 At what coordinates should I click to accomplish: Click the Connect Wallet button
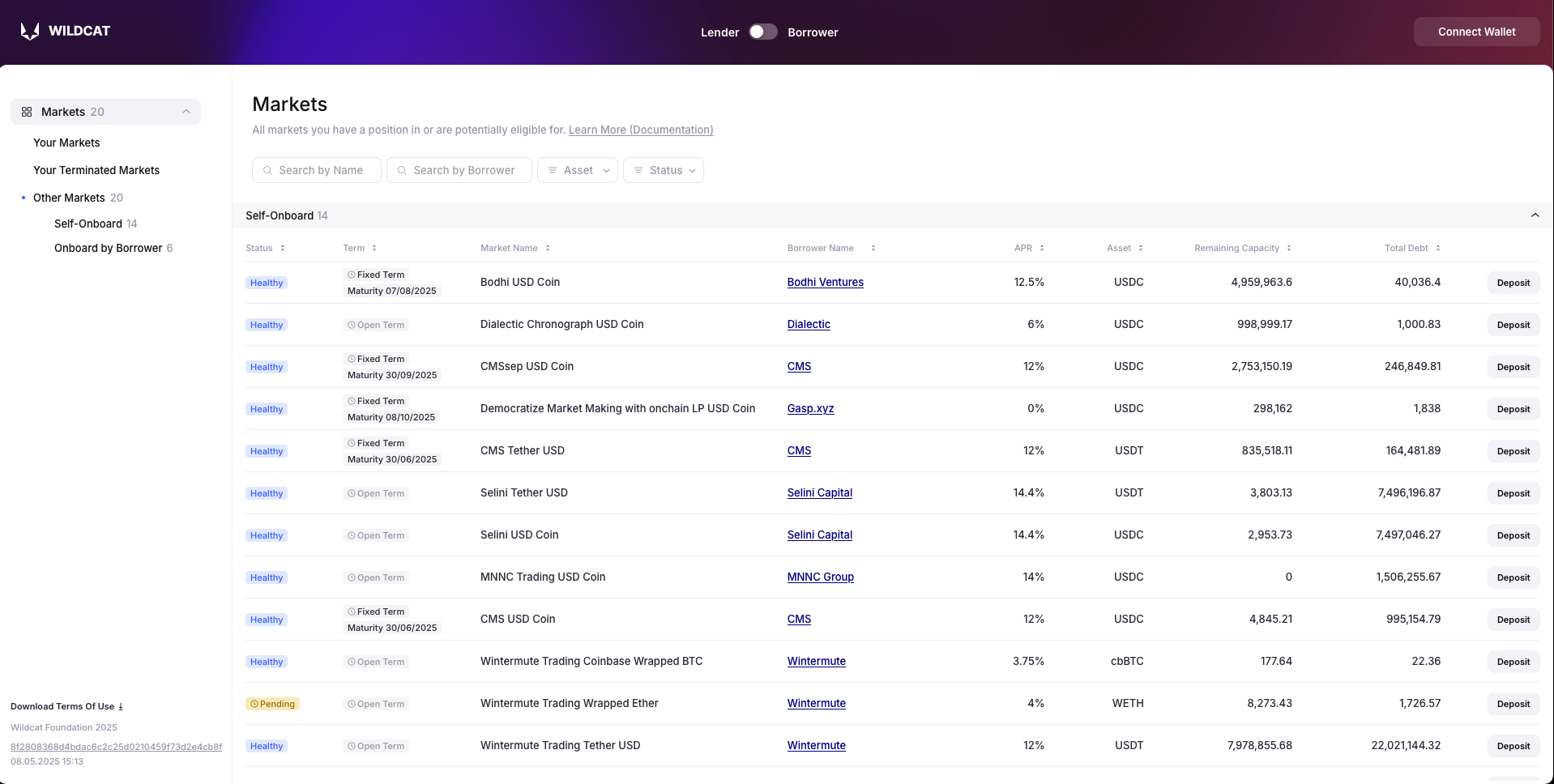(x=1476, y=32)
